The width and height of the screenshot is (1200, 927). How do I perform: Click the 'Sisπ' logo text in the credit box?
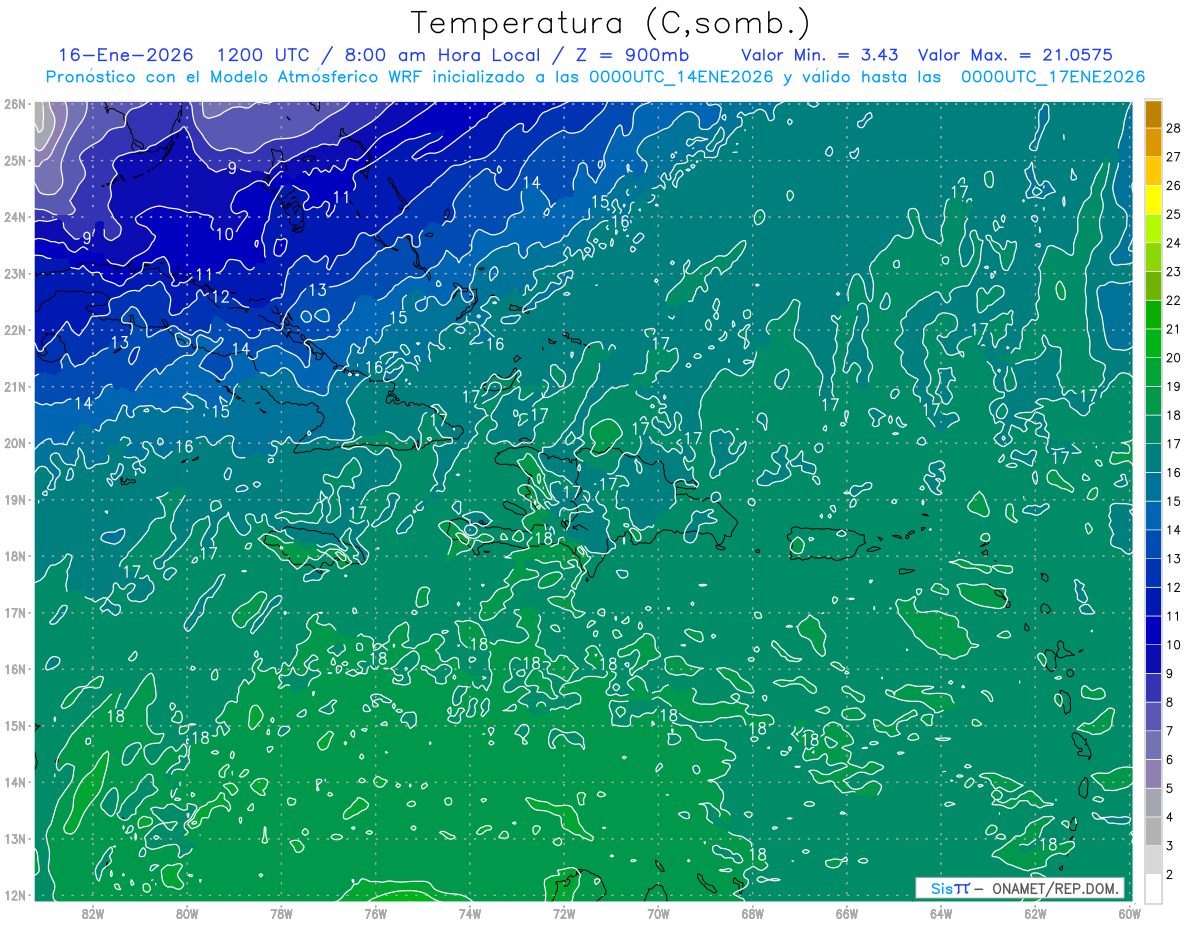[x=949, y=888]
